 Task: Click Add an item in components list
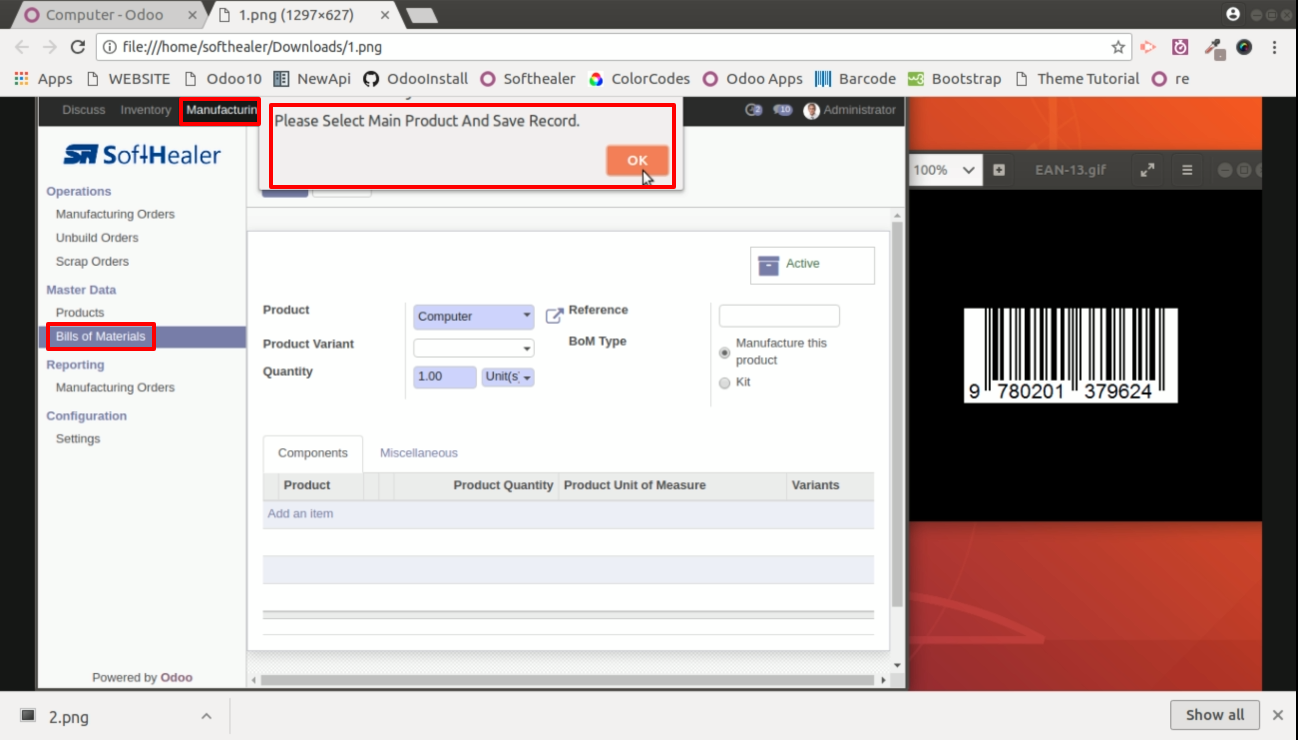point(301,514)
